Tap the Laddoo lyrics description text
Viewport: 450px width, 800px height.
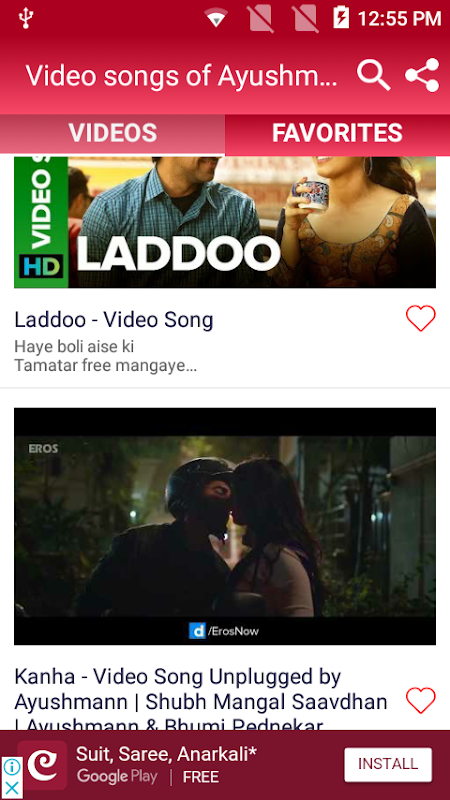[x=106, y=356]
